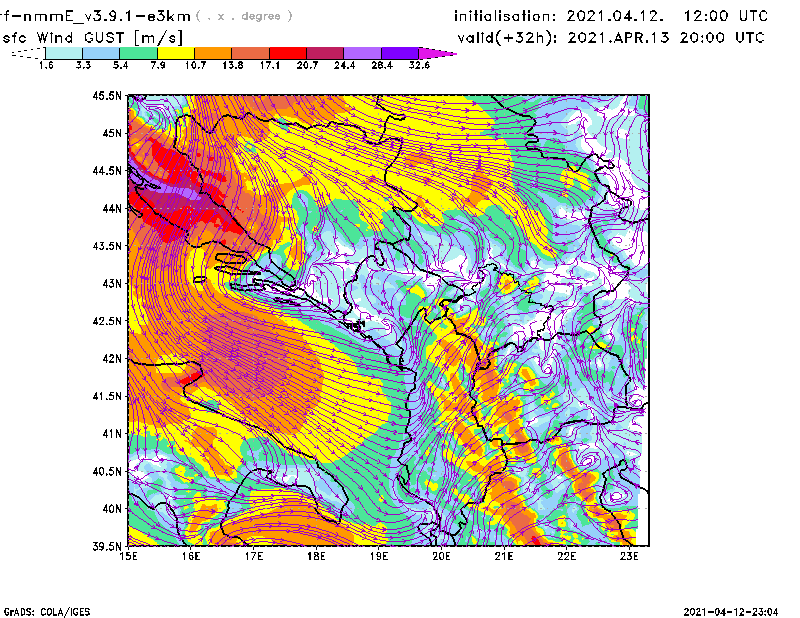This screenshot has height=618, width=800.
Task: Click the "GrADS: COLA/IGES" footer text
Action: click(x=47, y=612)
